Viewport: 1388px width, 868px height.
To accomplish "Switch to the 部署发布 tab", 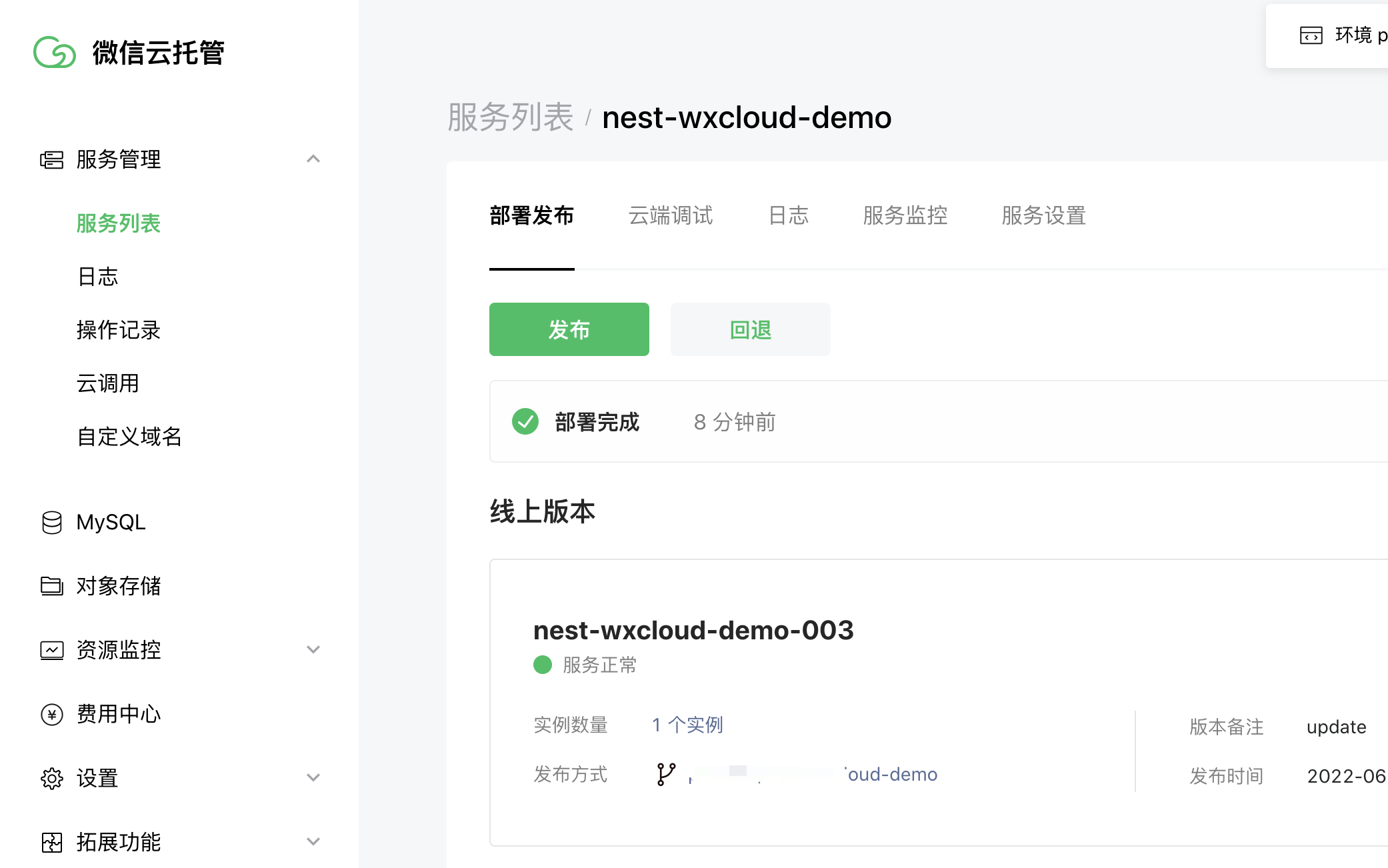I will 532,215.
